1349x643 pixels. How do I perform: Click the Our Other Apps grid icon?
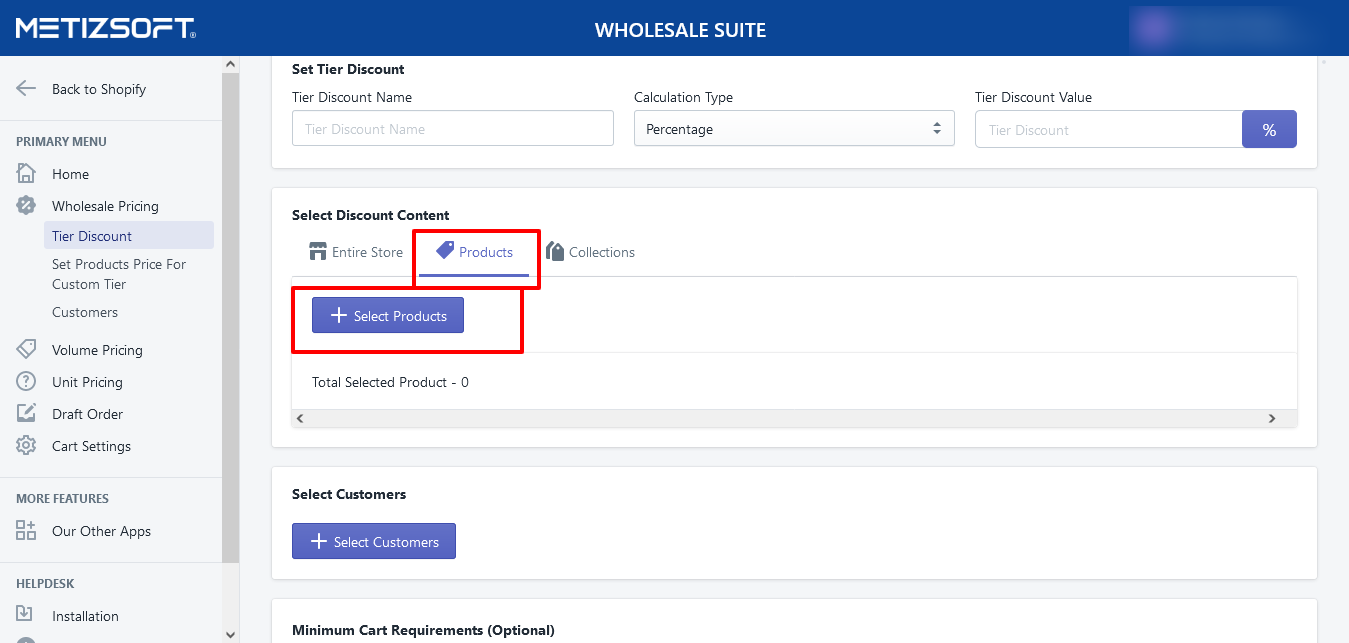pos(26,531)
